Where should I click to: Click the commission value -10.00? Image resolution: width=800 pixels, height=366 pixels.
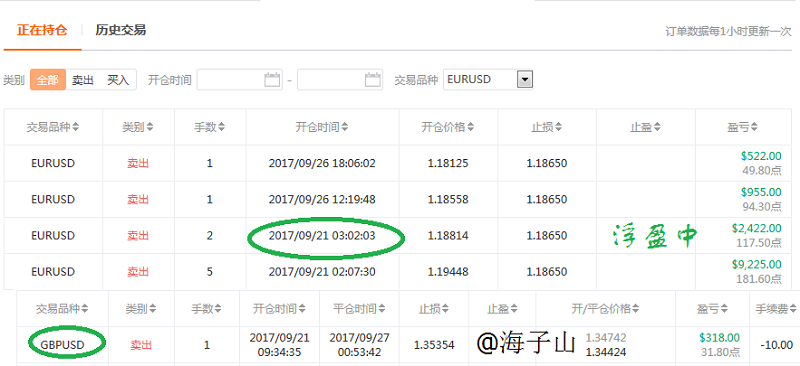click(776, 345)
